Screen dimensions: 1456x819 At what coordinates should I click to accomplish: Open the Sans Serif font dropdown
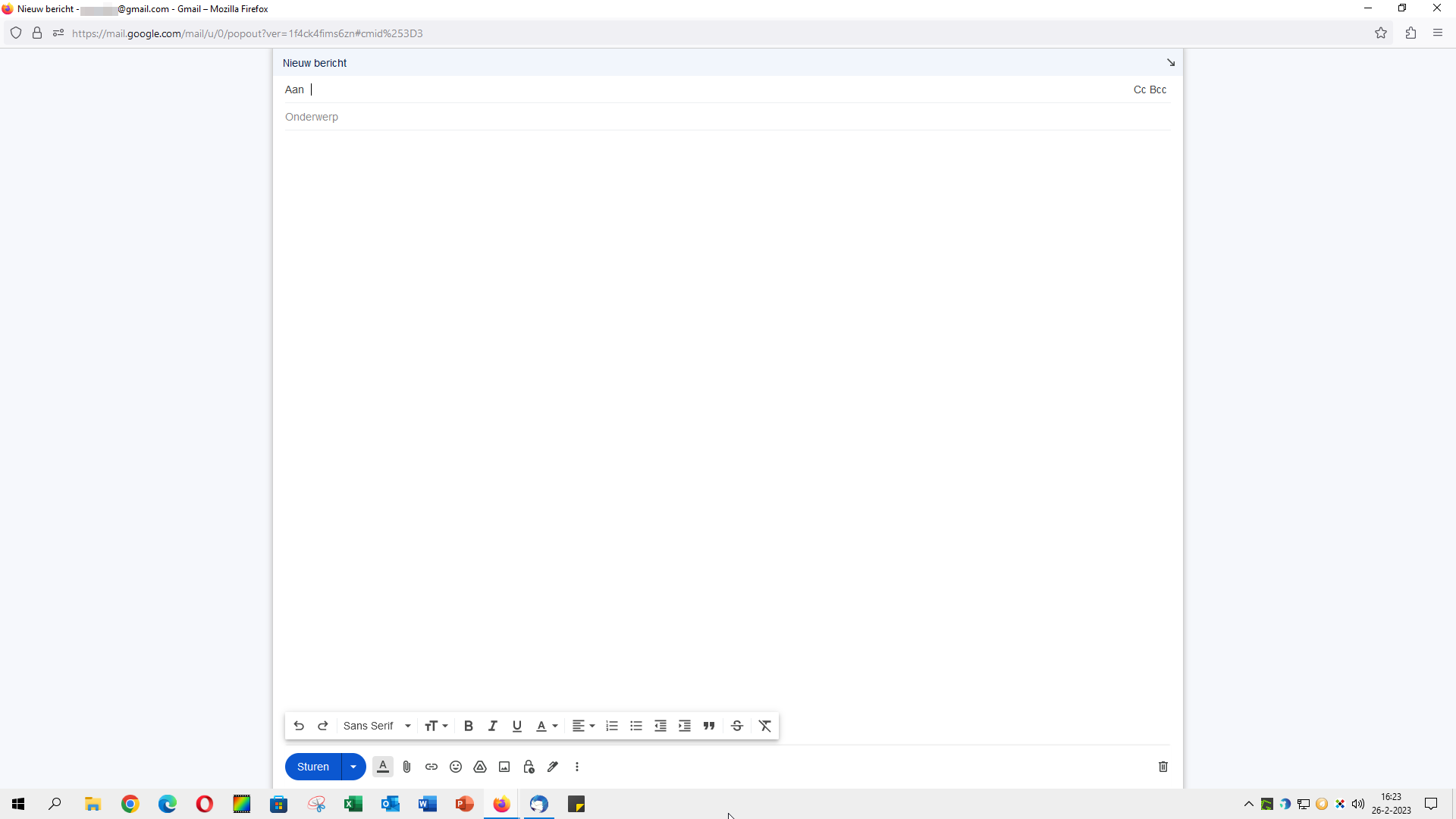click(x=377, y=726)
